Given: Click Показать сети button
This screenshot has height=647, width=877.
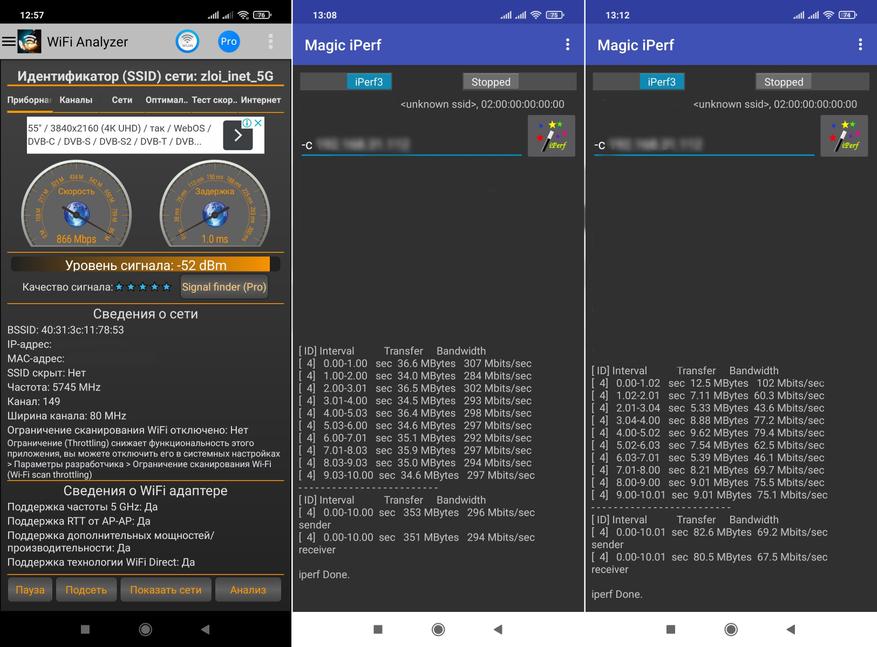Looking at the screenshot, I should tap(166, 590).
